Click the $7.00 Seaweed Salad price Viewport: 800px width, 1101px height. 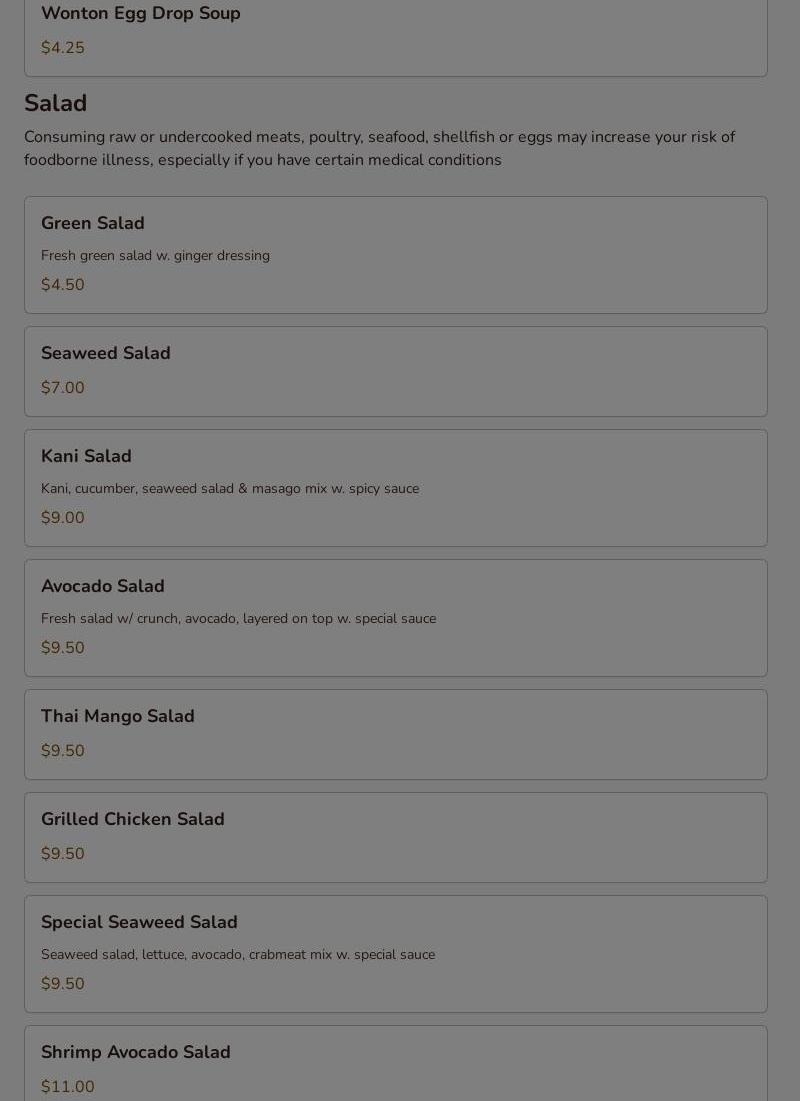tap(63, 388)
